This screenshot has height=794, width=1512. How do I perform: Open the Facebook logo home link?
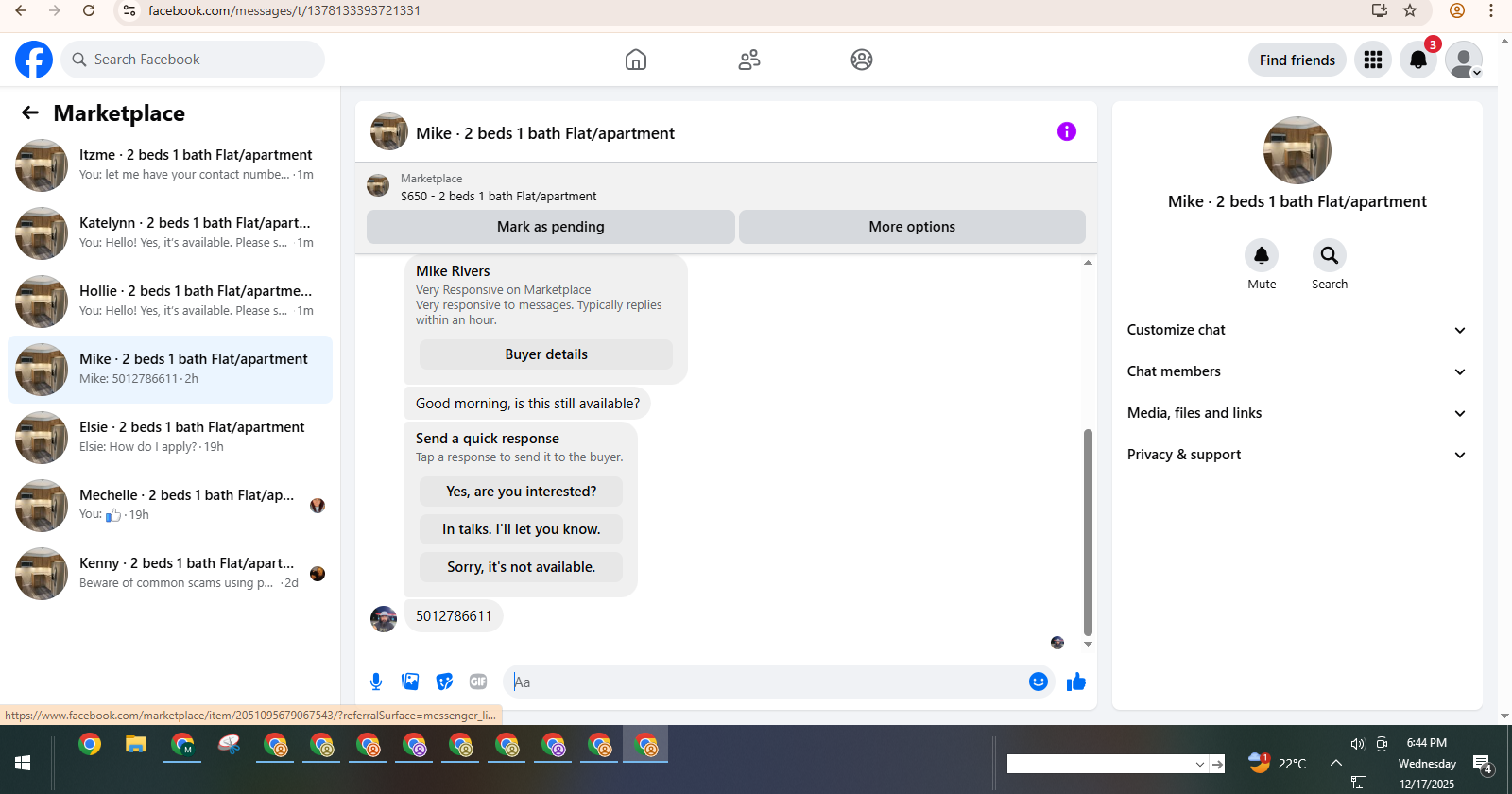[x=34, y=60]
